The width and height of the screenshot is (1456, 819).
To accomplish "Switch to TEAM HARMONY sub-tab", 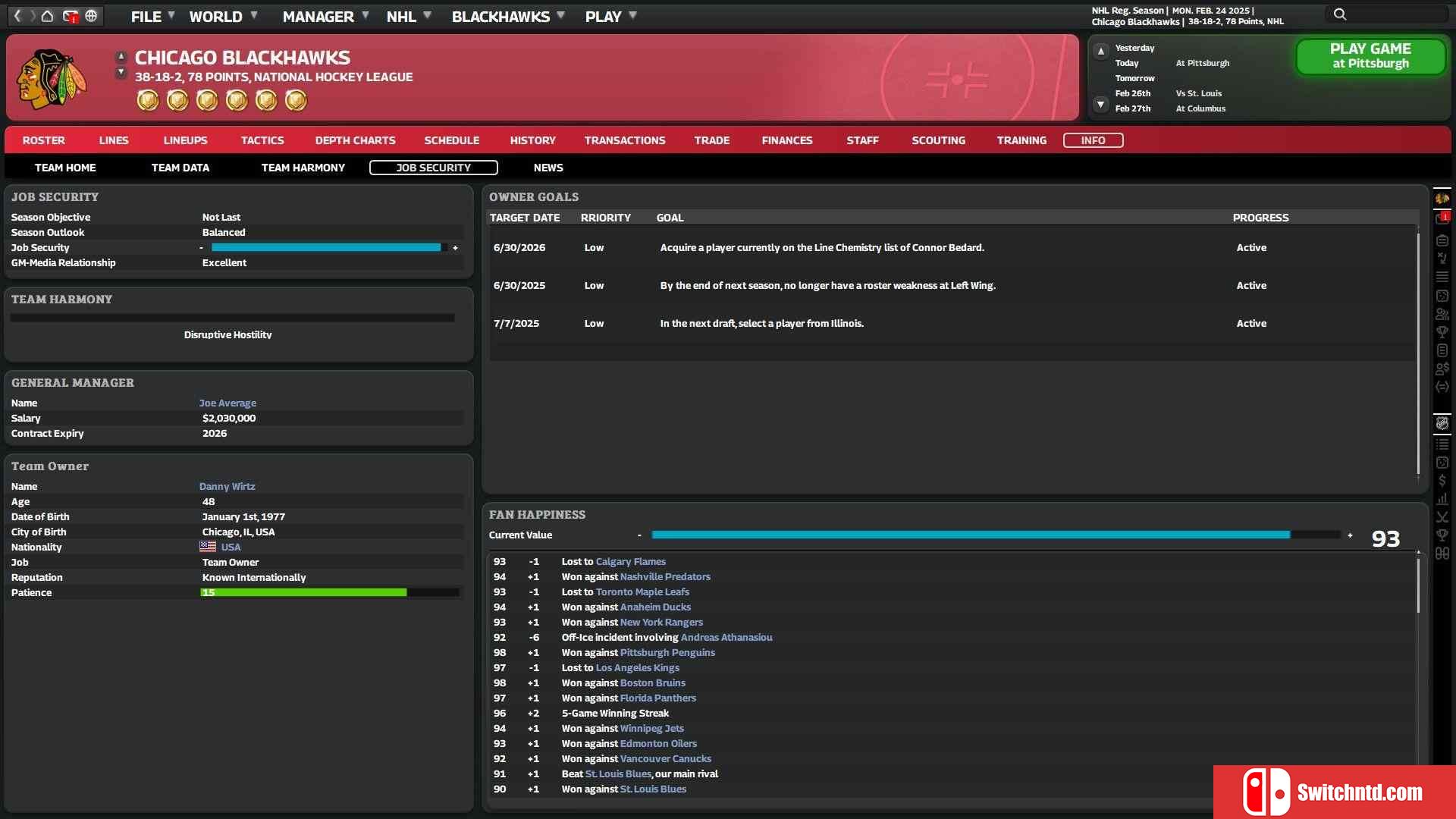I will click(303, 168).
